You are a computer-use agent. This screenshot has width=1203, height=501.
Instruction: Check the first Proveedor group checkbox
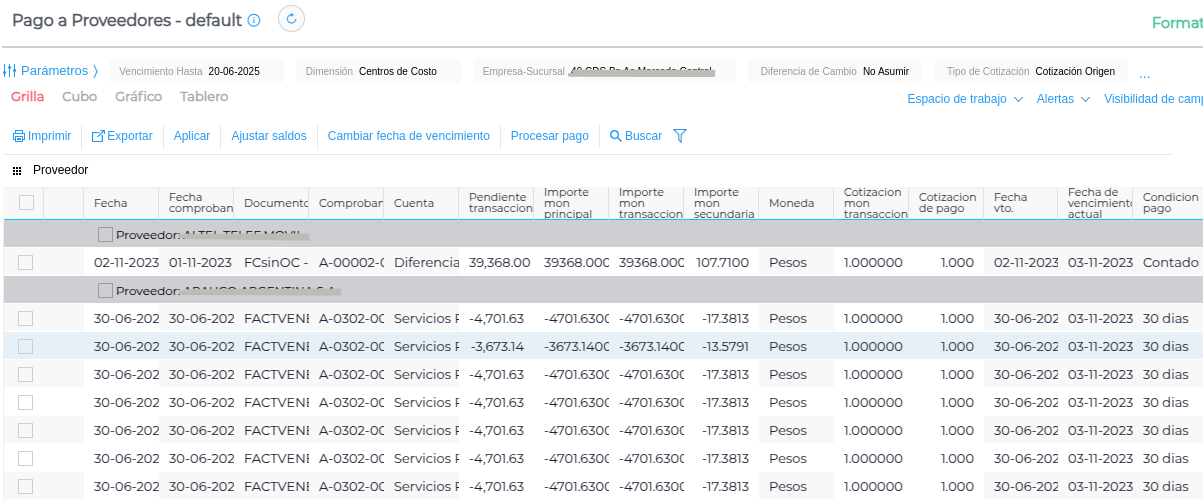105,234
